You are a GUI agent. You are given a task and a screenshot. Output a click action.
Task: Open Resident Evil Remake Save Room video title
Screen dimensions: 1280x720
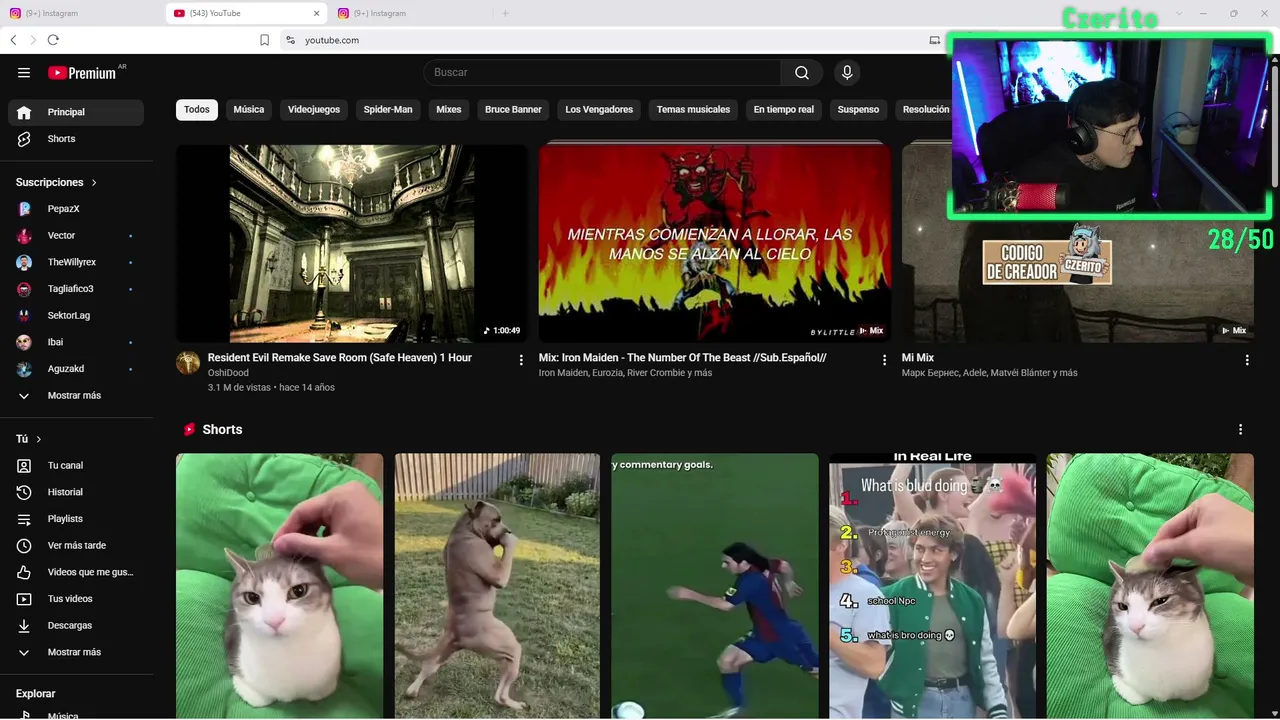pyautogui.click(x=340, y=358)
